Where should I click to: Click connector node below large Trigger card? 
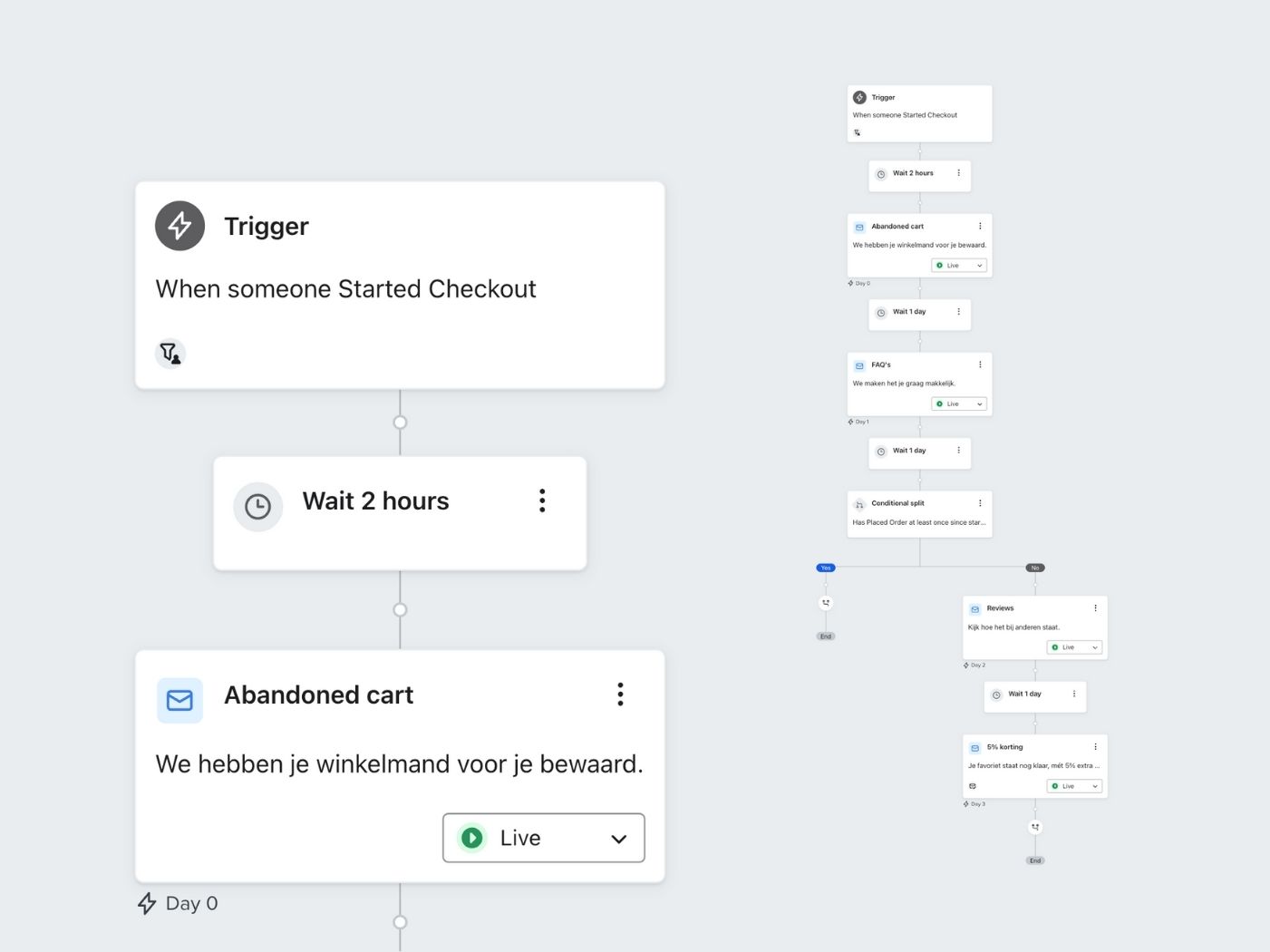[400, 423]
